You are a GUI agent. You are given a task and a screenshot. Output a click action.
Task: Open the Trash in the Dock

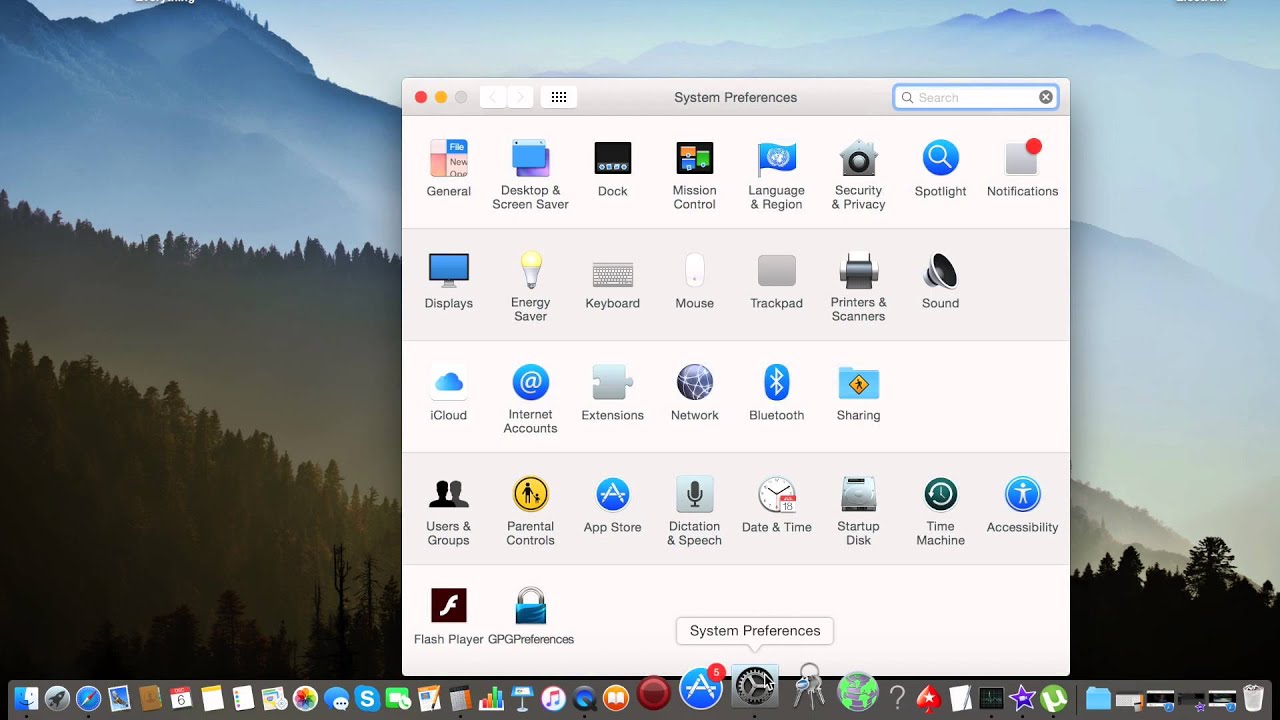pos(1253,699)
